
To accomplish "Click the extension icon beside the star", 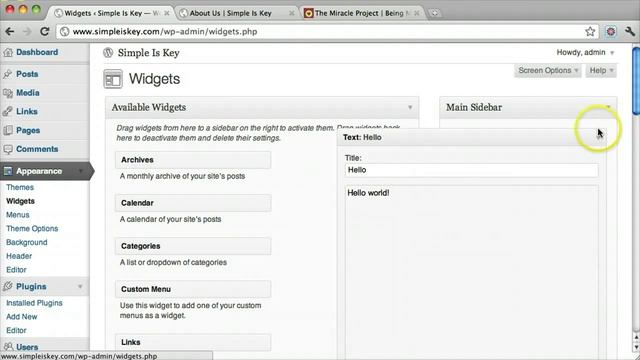I will tap(611, 31).
